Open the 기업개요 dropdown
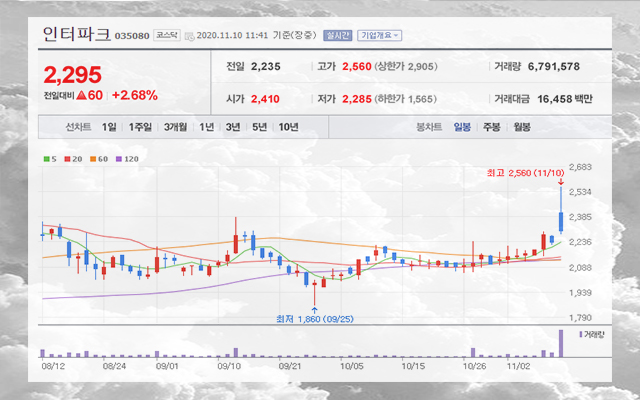The image size is (640, 400). (380, 36)
